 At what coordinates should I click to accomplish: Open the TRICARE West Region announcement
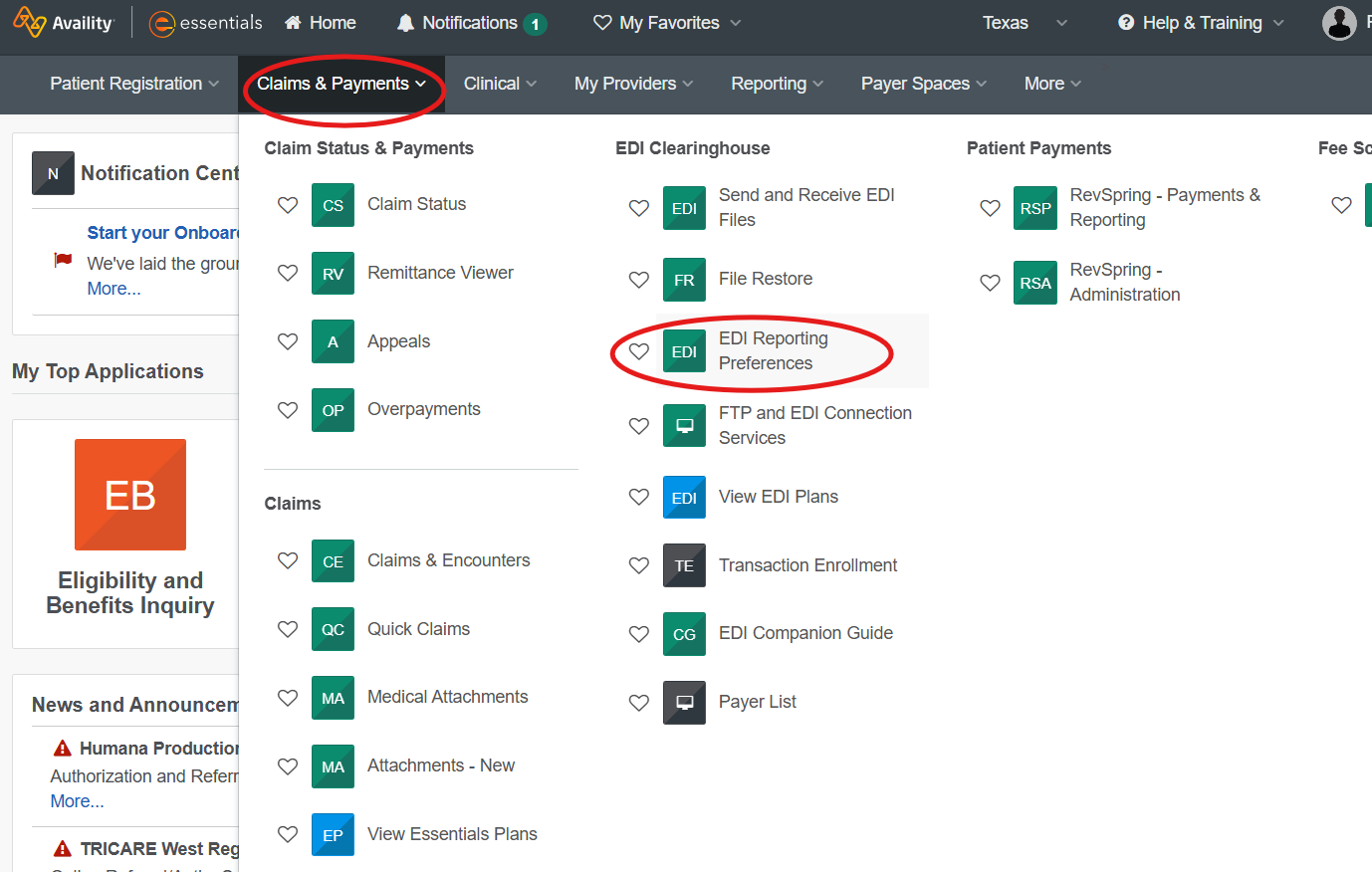[x=159, y=849]
